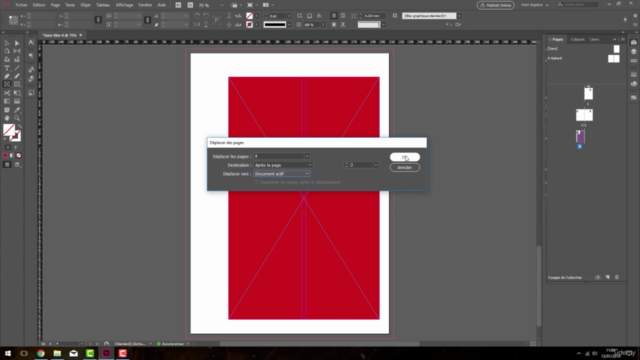Click the Create new page icon in Pages panel

608,277
